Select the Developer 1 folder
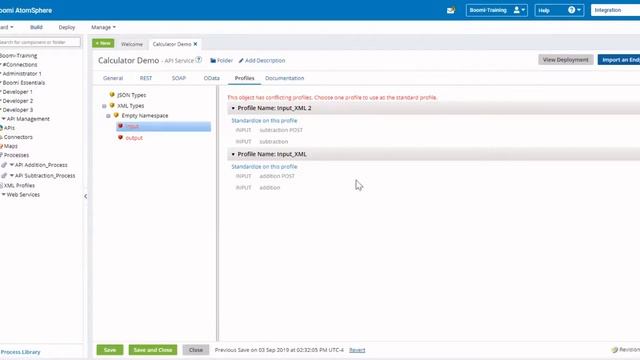 tap(18, 92)
